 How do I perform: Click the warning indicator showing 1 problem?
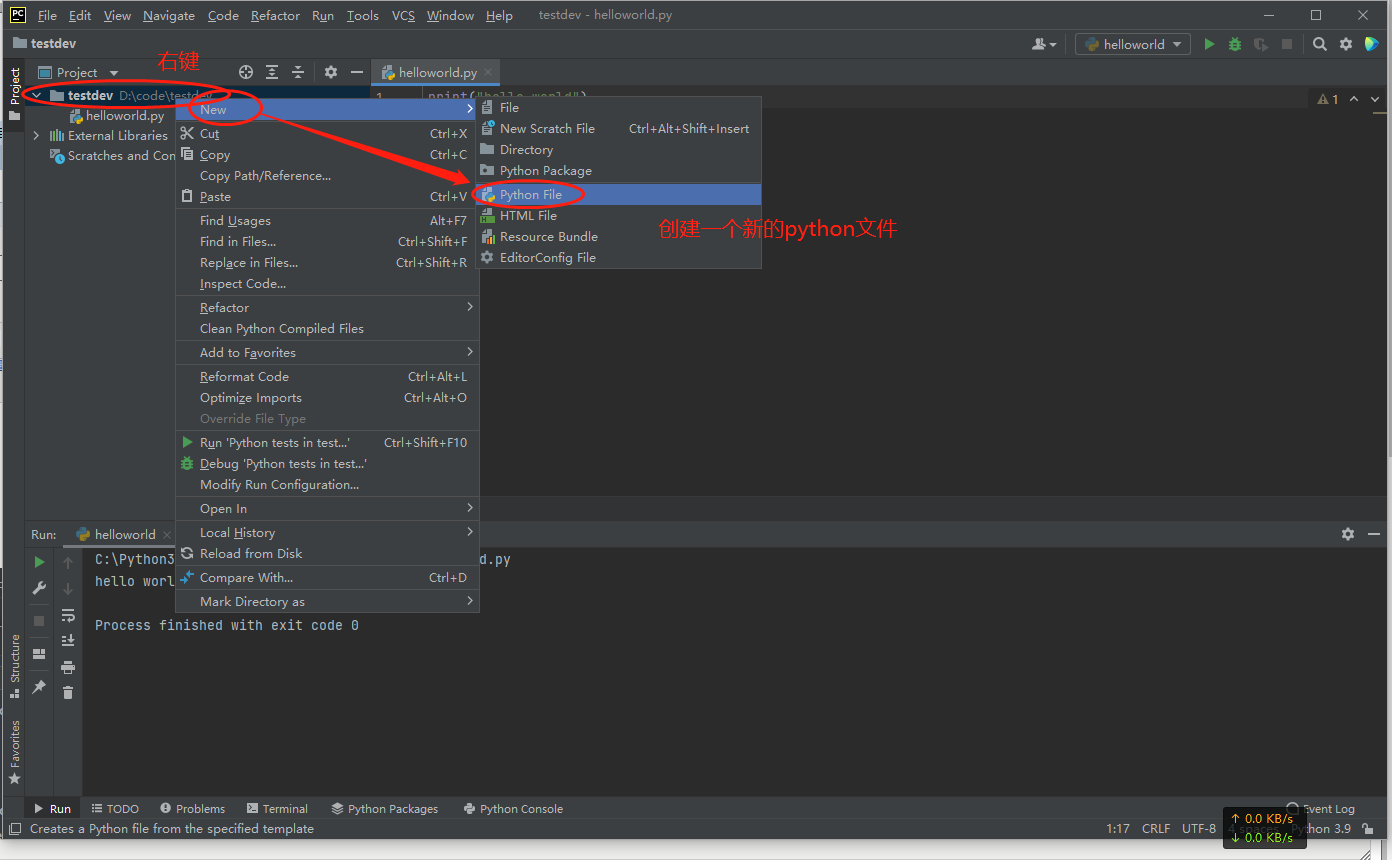click(1328, 99)
